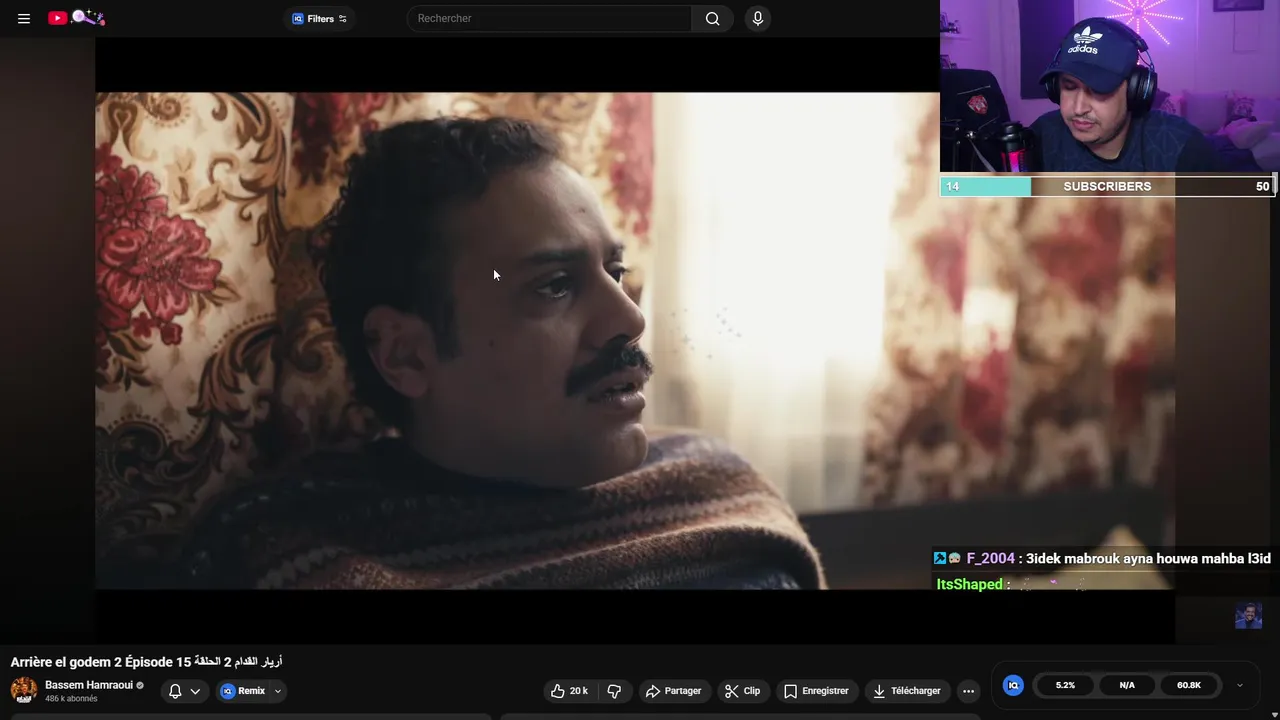This screenshot has height=720, width=1280.
Task: Click the Partager share button
Action: tap(673, 691)
